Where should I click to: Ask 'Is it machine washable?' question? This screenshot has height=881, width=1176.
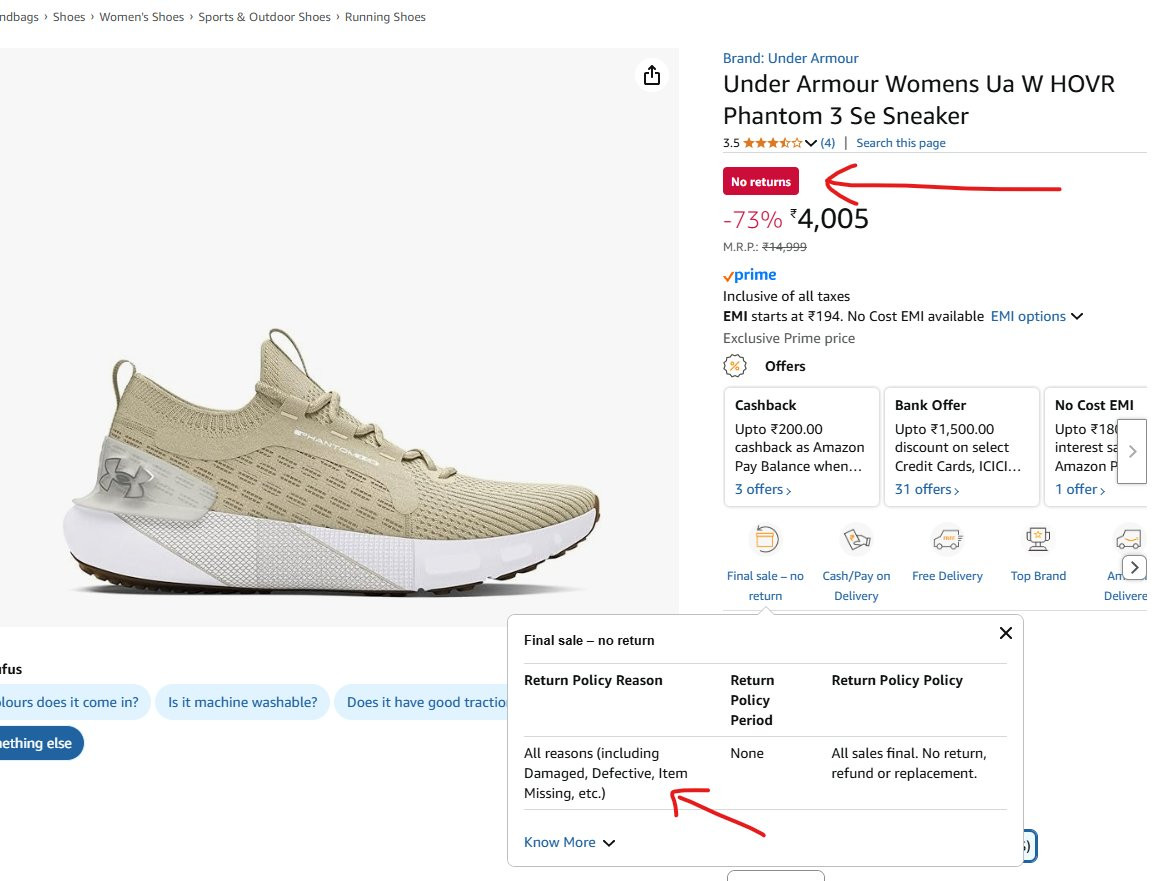click(242, 702)
